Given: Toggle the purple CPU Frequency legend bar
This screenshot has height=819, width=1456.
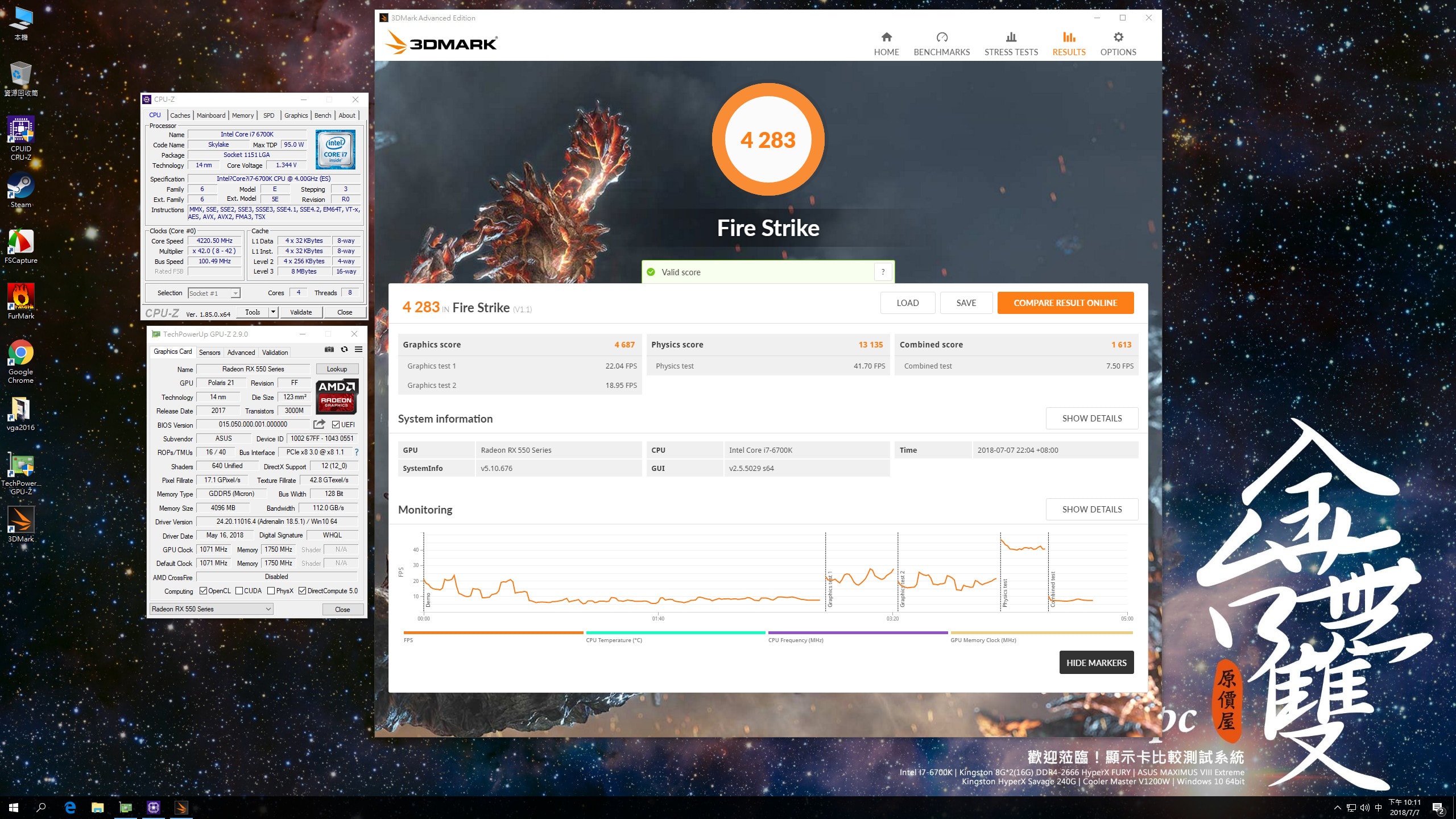Looking at the screenshot, I should pos(858,632).
